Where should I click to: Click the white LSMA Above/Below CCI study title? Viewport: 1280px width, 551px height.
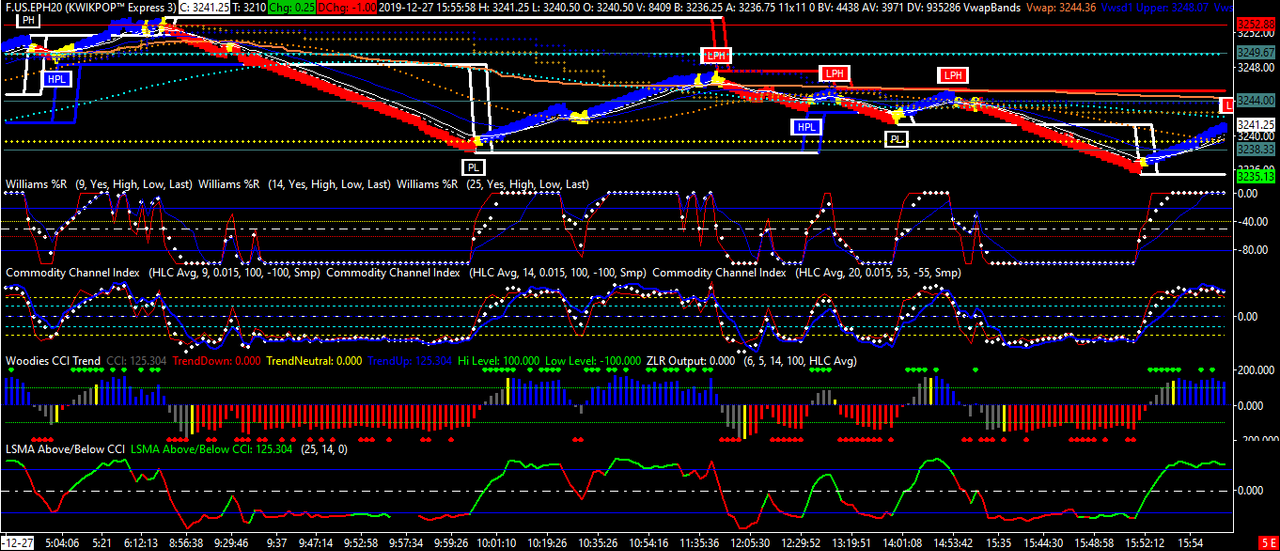click(x=65, y=449)
